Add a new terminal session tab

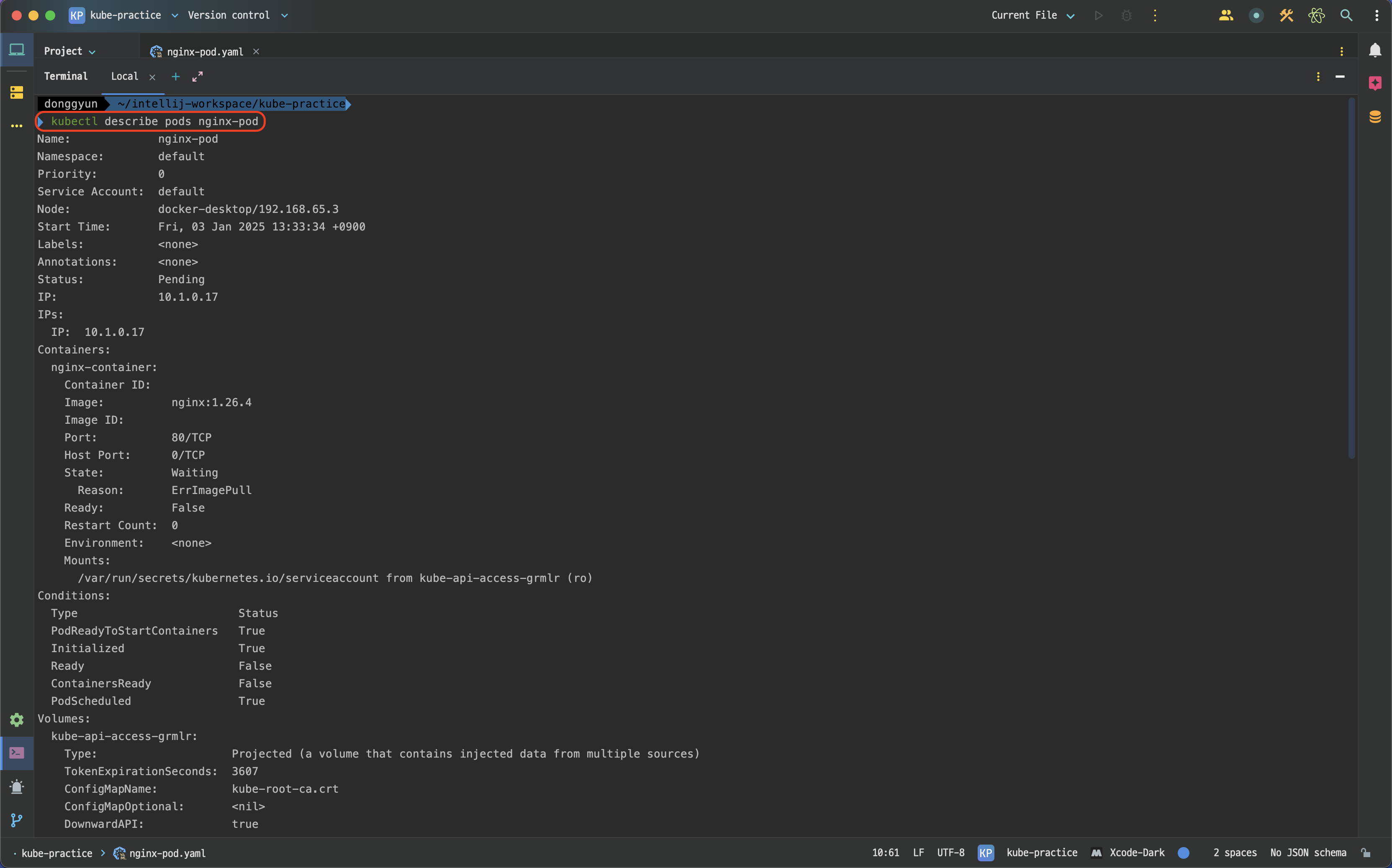pyautogui.click(x=176, y=77)
